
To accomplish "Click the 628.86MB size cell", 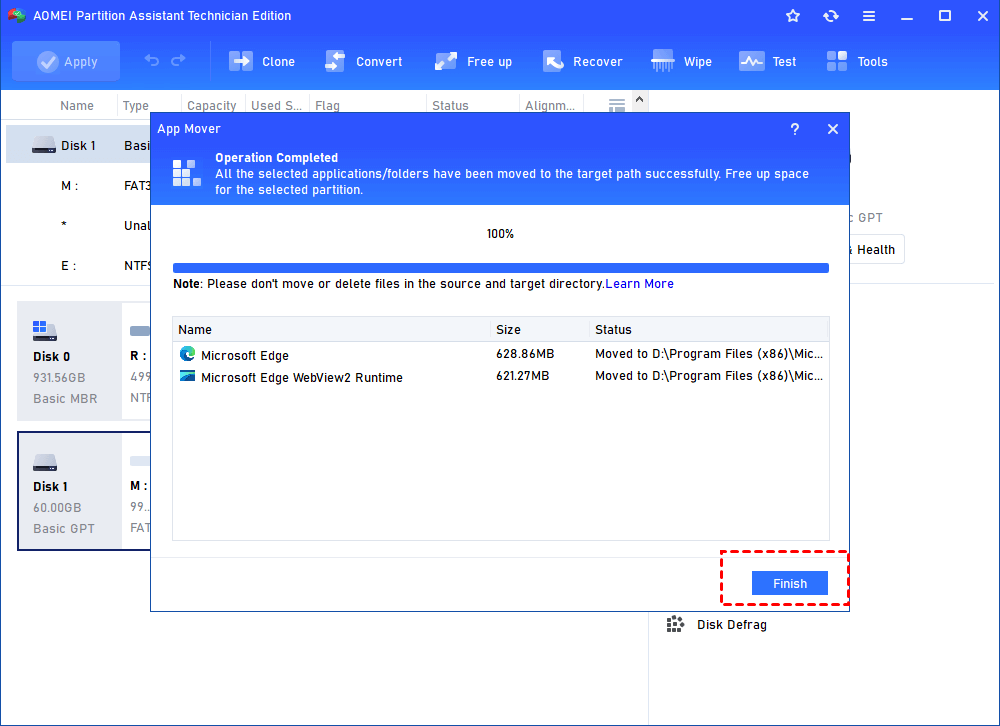I will pyautogui.click(x=525, y=354).
